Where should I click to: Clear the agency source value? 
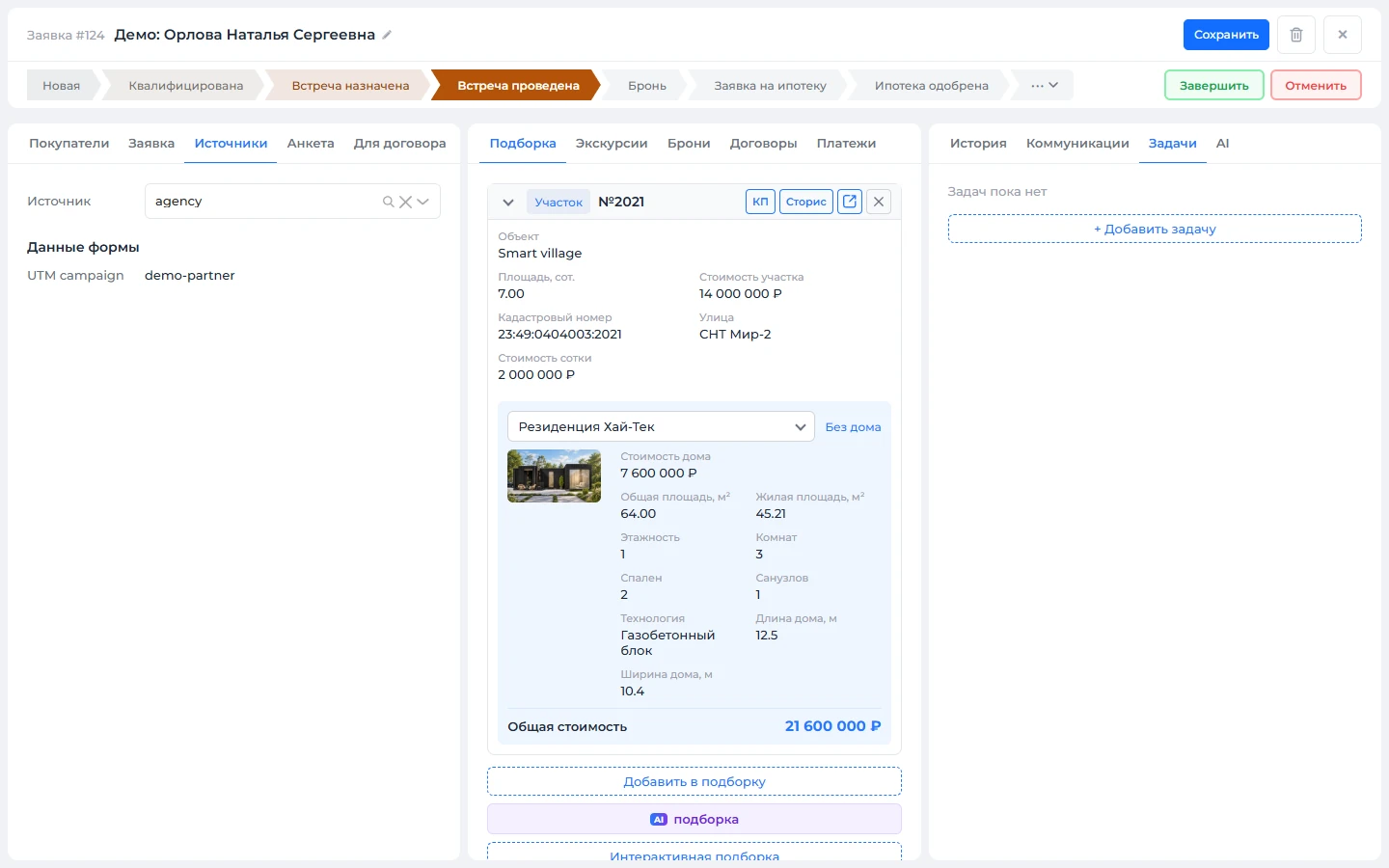(x=406, y=202)
